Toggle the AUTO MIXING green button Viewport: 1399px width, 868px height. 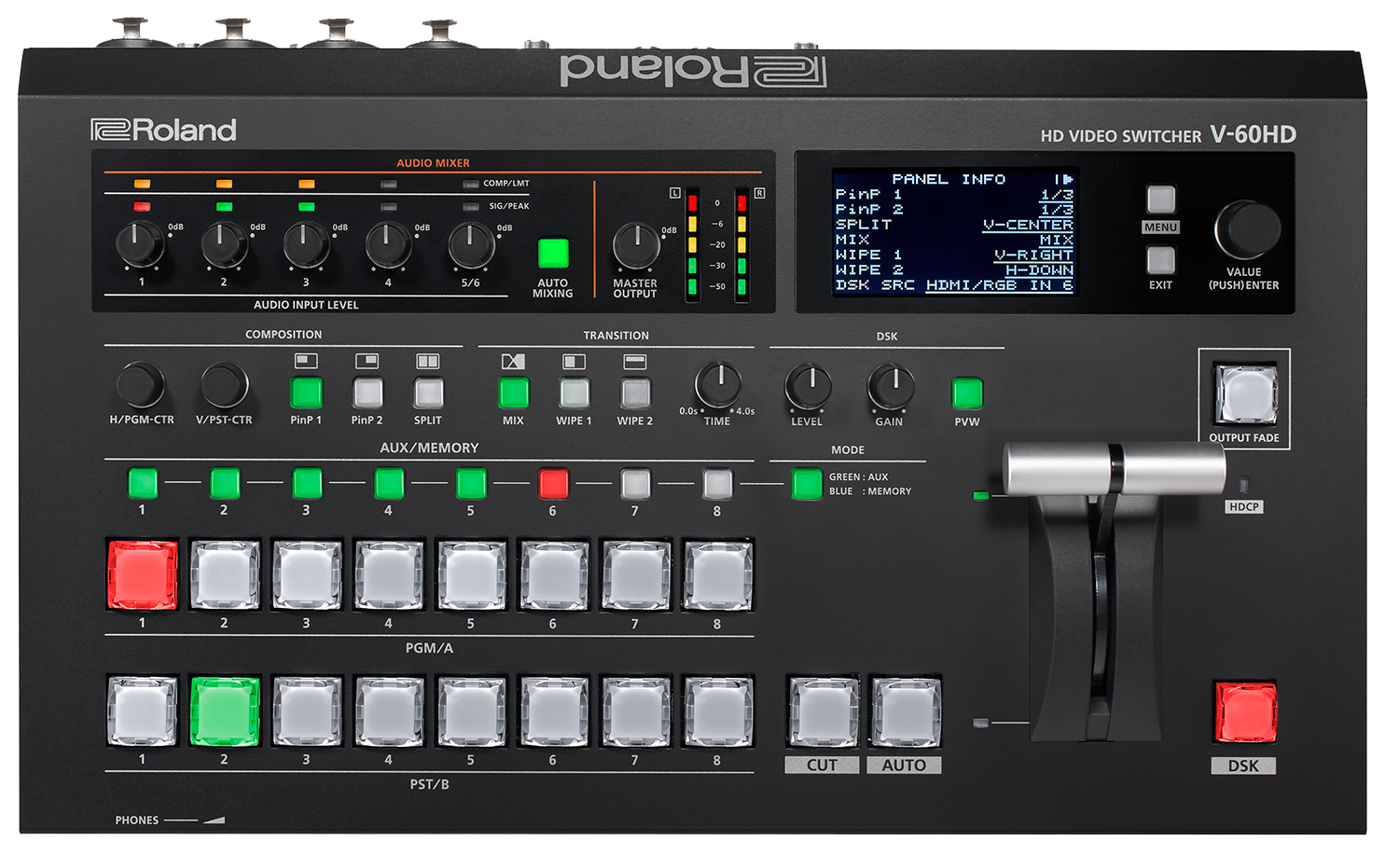point(553,254)
